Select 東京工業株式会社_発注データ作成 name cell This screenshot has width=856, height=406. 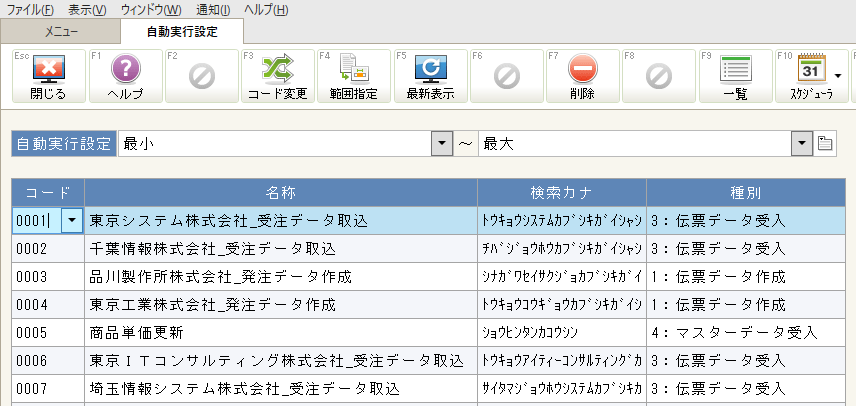pyautogui.click(x=281, y=304)
